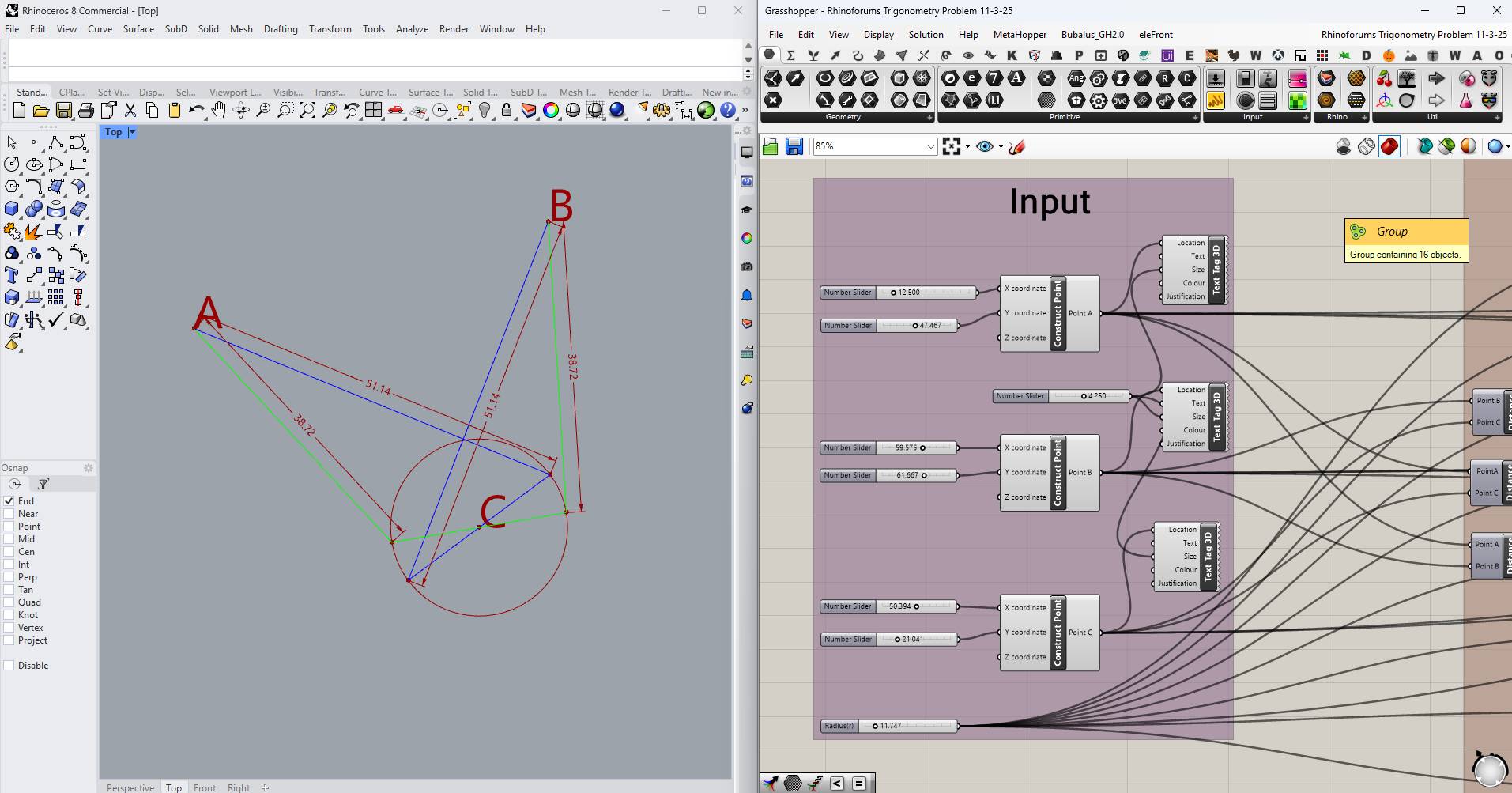Enable the Mid osnap checkbox
The width and height of the screenshot is (1512, 793).
tap(9, 539)
